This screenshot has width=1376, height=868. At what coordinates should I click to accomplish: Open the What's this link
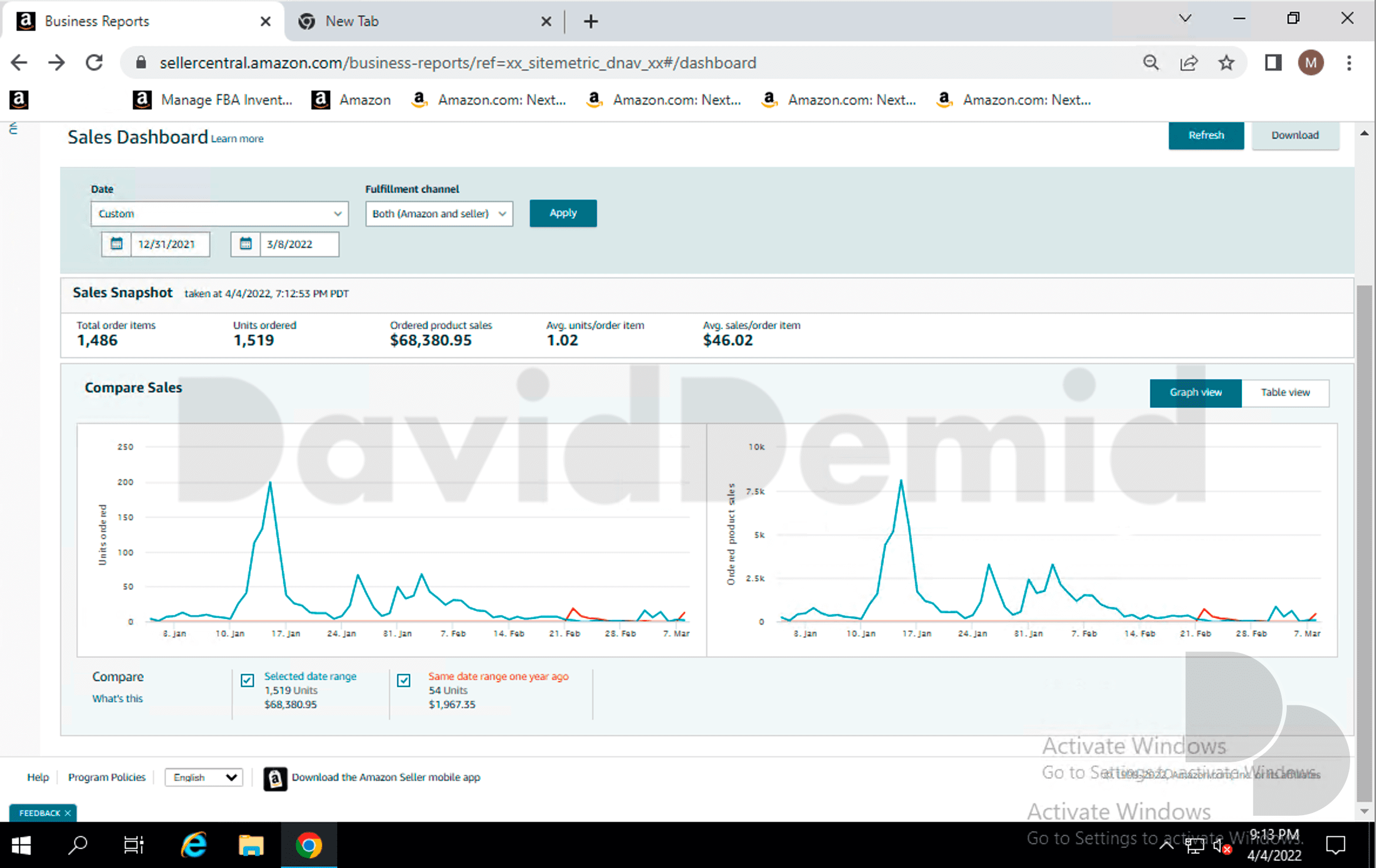point(118,699)
